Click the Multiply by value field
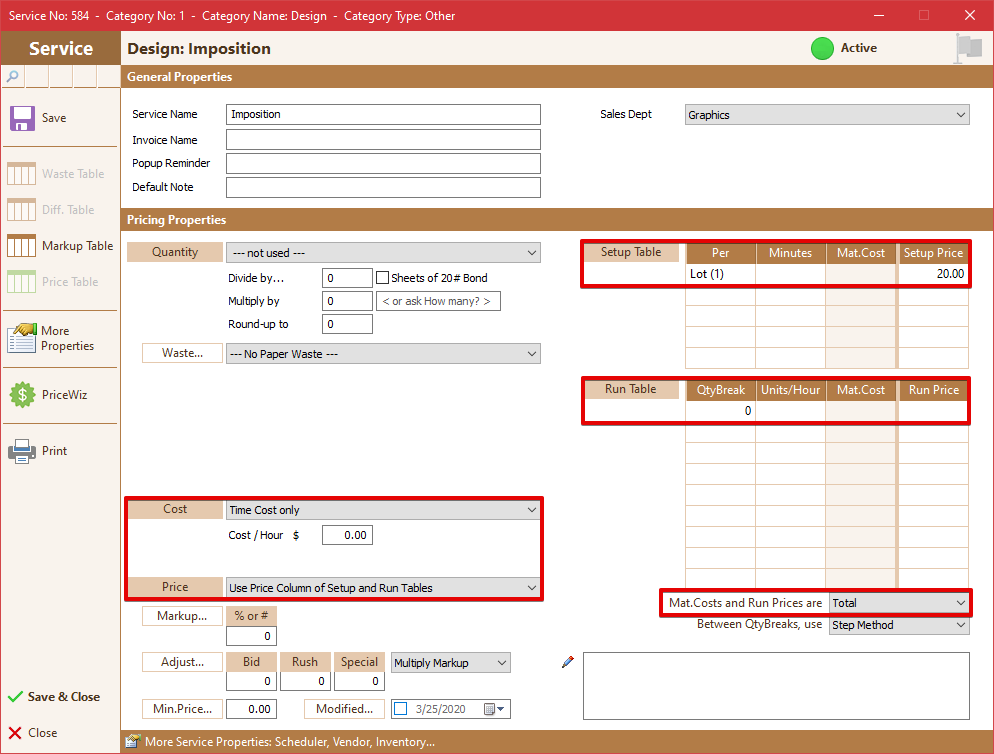994x754 pixels. coord(347,301)
